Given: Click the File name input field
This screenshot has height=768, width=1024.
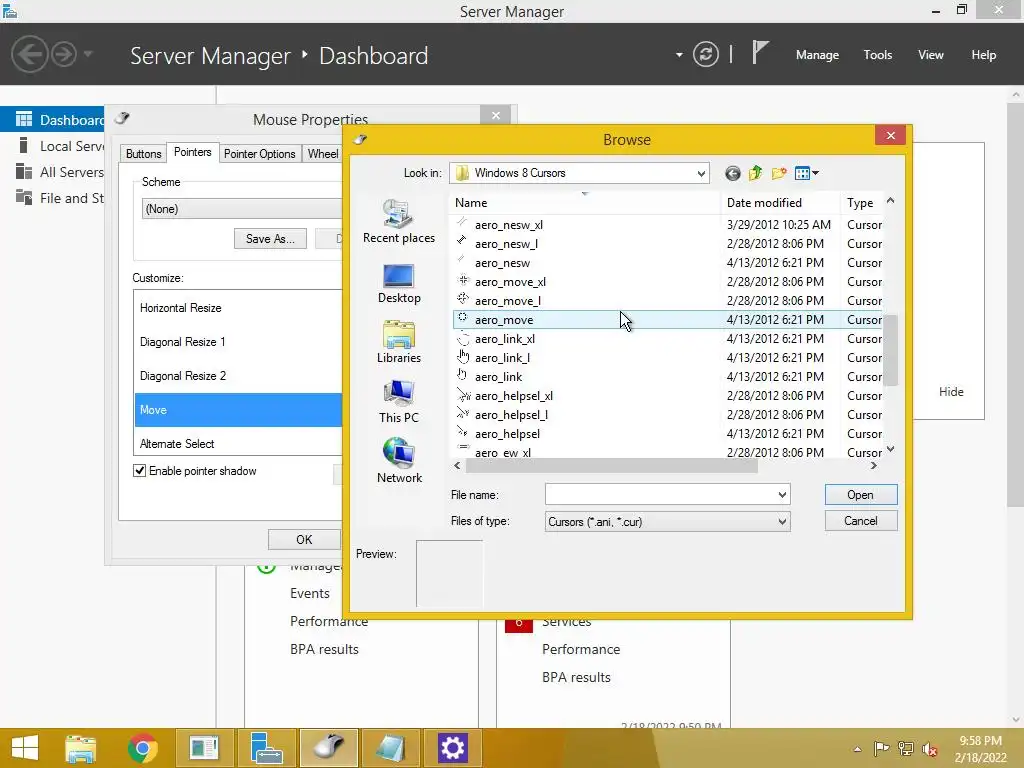Looking at the screenshot, I should 661,494.
